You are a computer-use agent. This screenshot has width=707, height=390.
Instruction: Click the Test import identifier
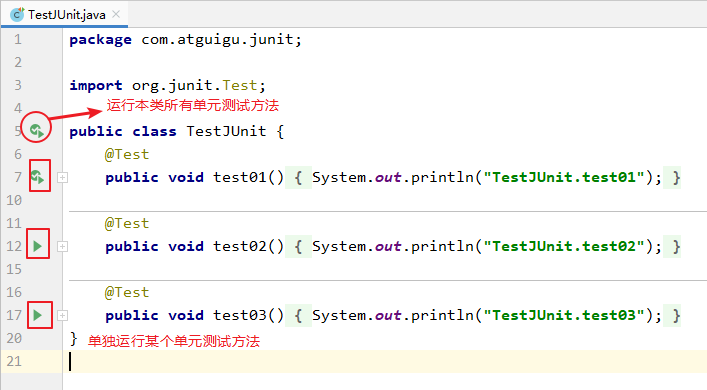coord(239,85)
